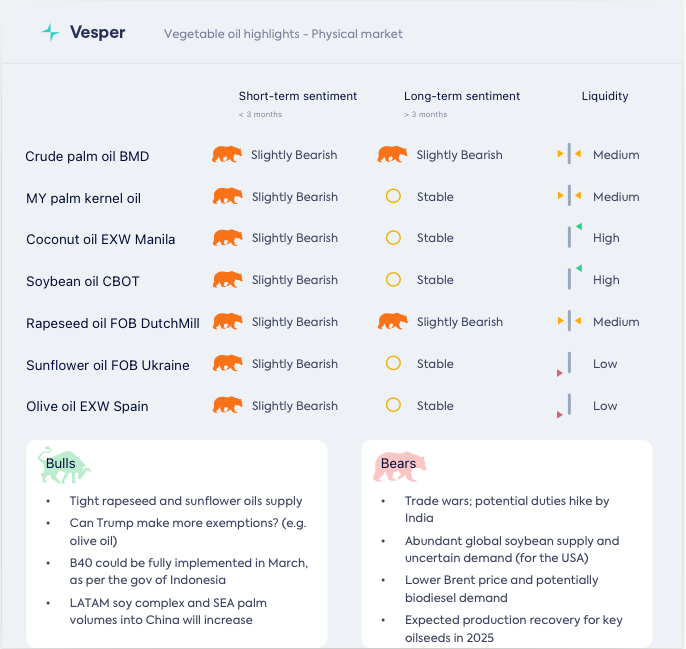
Task: Click the Vesper star logo icon
Action: [50, 33]
